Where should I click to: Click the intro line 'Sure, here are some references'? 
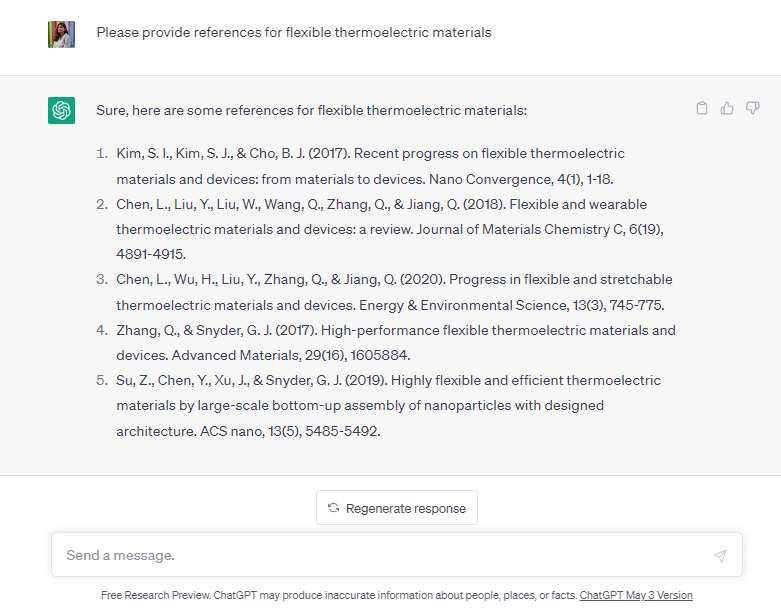point(311,110)
